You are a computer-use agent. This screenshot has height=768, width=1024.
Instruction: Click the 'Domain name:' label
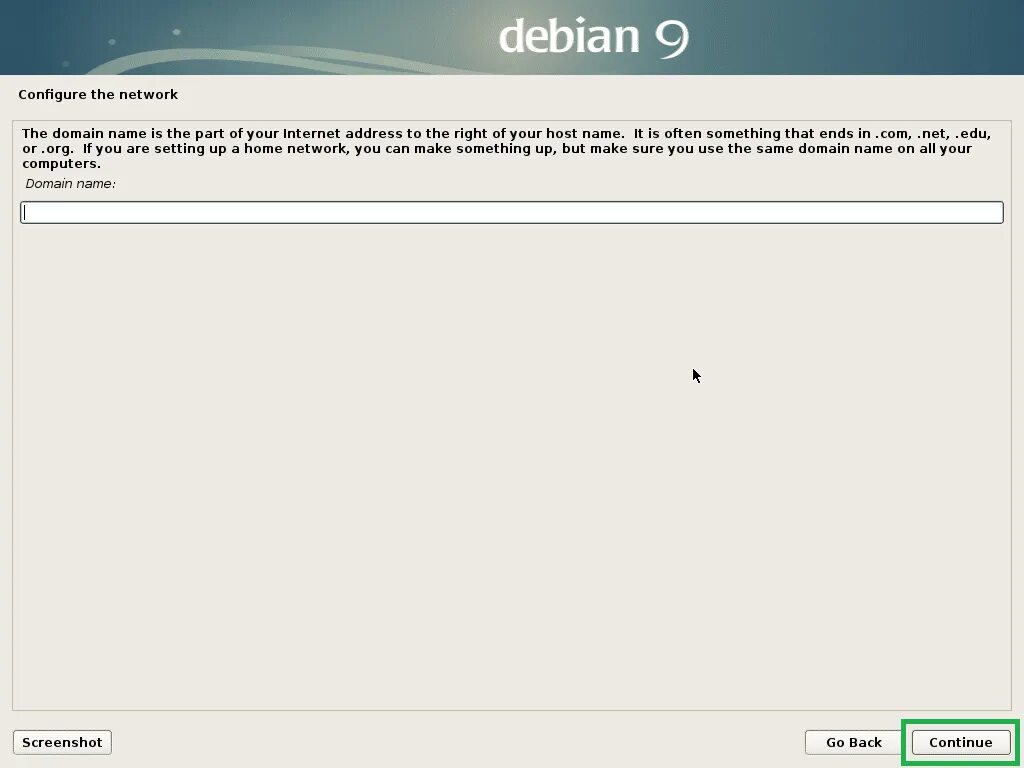pos(71,184)
